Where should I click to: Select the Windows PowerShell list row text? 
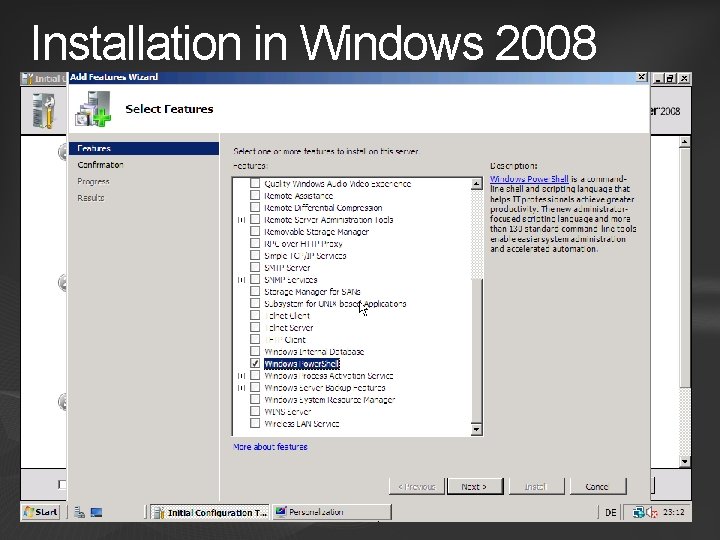(x=302, y=364)
